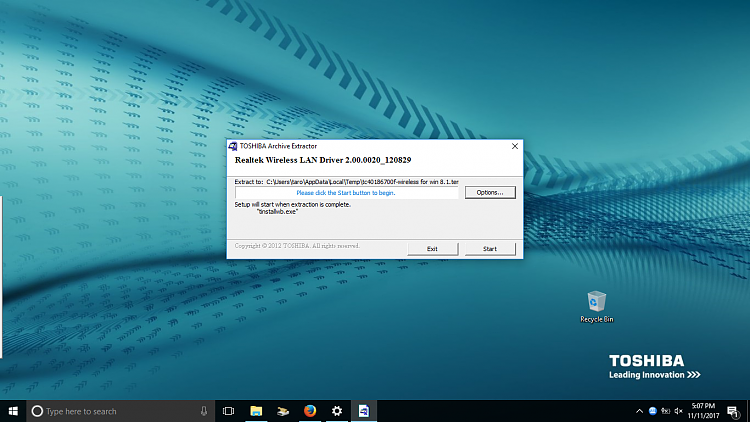Click the blue globe tray icon
The height and width of the screenshot is (422, 750).
[x=652, y=411]
